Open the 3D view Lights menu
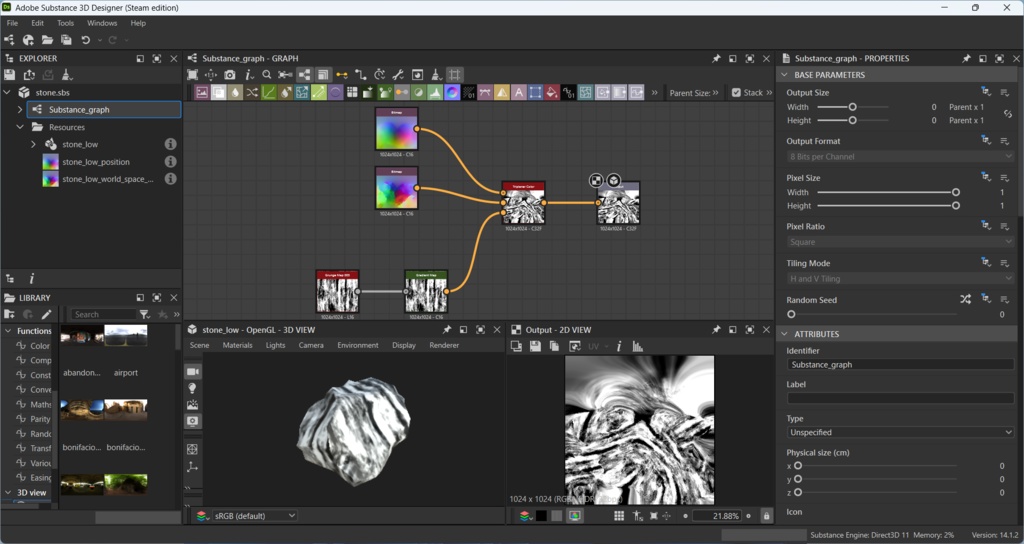This screenshot has width=1024, height=544. point(275,345)
